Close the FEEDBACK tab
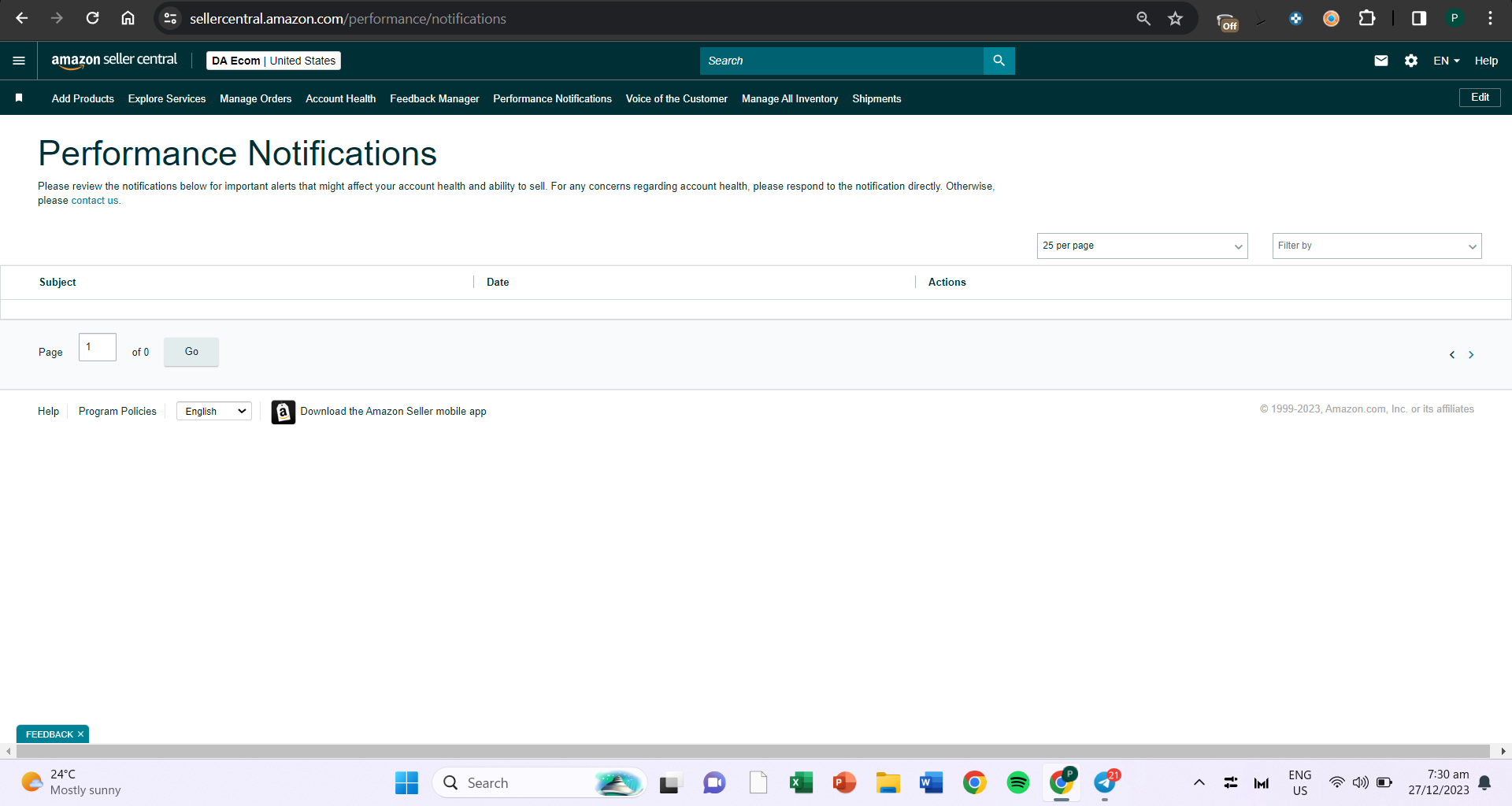Image resolution: width=1512 pixels, height=806 pixels. coord(80,734)
